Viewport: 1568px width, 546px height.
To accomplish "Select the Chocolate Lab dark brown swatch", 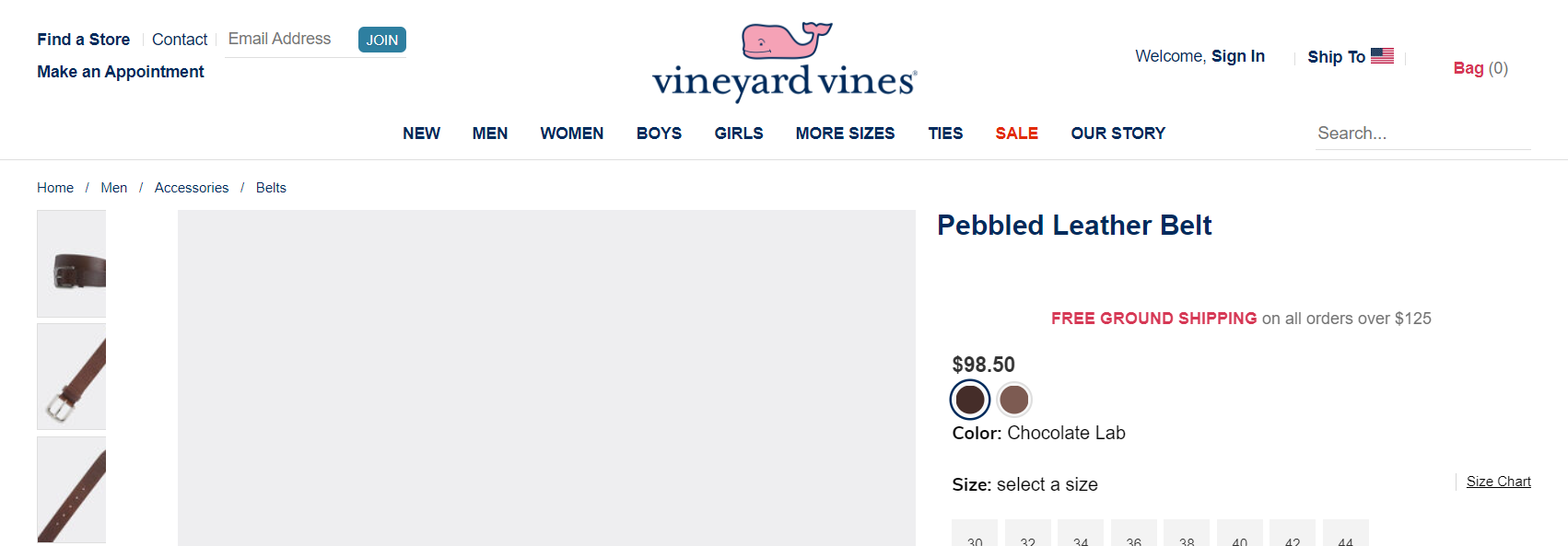I will (x=970, y=400).
